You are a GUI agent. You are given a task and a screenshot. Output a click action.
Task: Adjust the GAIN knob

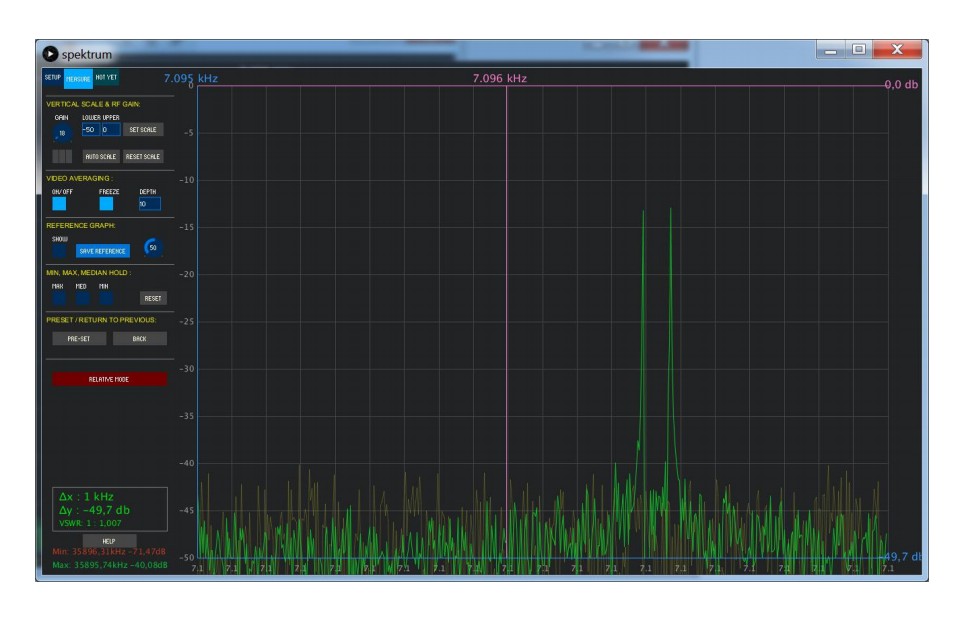tap(62, 133)
